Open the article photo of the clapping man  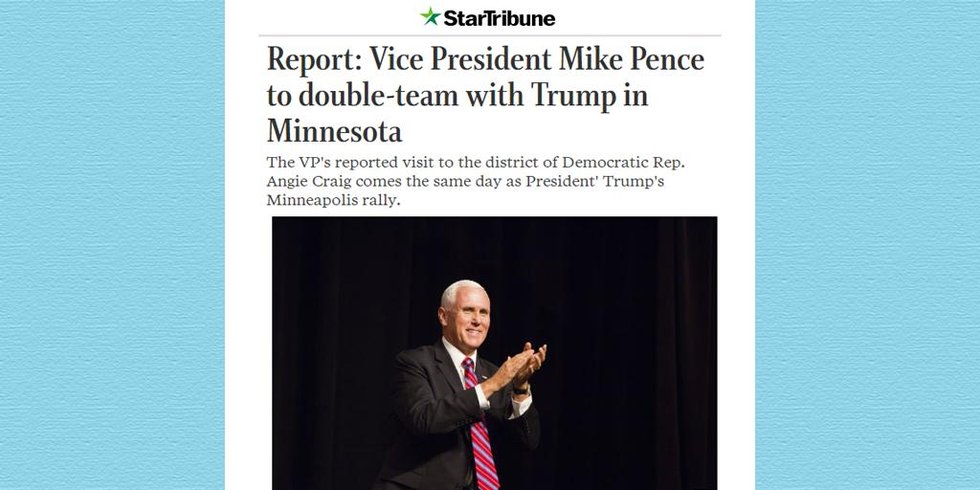(494, 352)
